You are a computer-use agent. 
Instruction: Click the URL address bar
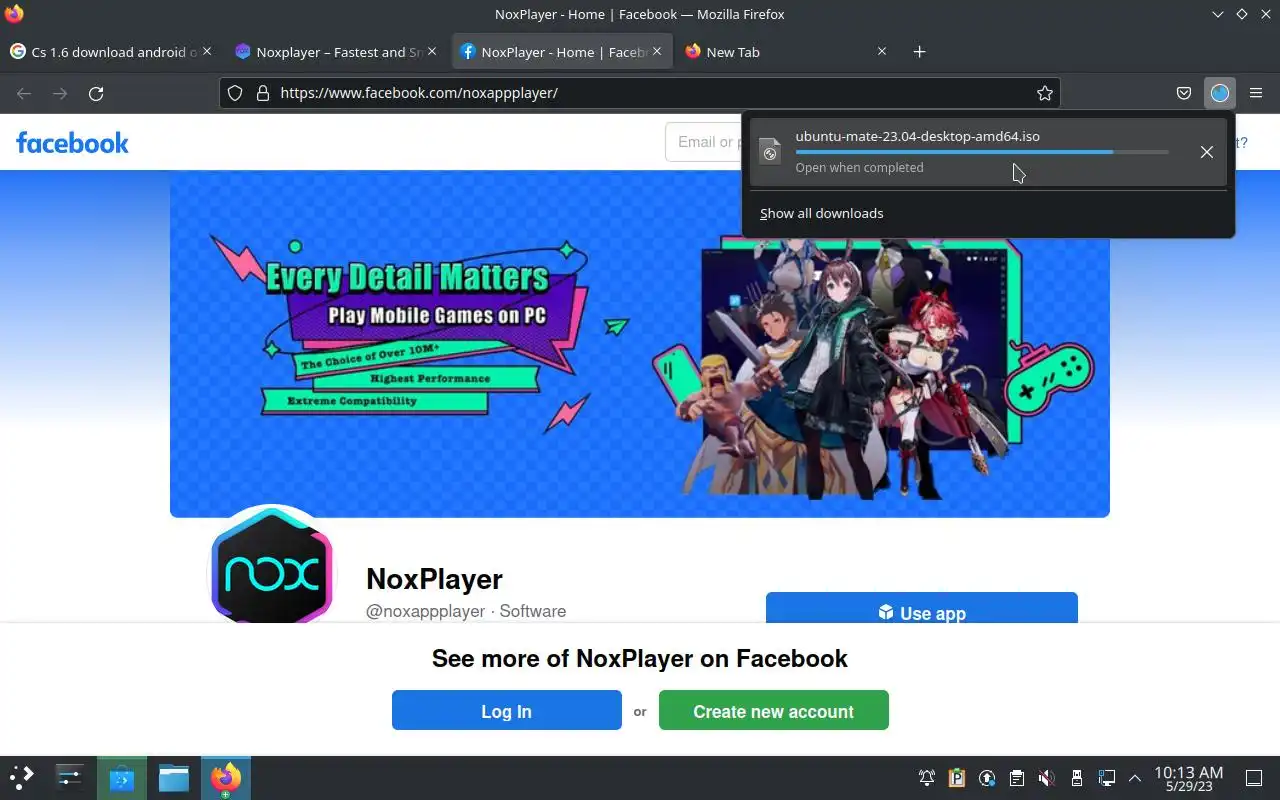[x=640, y=93]
